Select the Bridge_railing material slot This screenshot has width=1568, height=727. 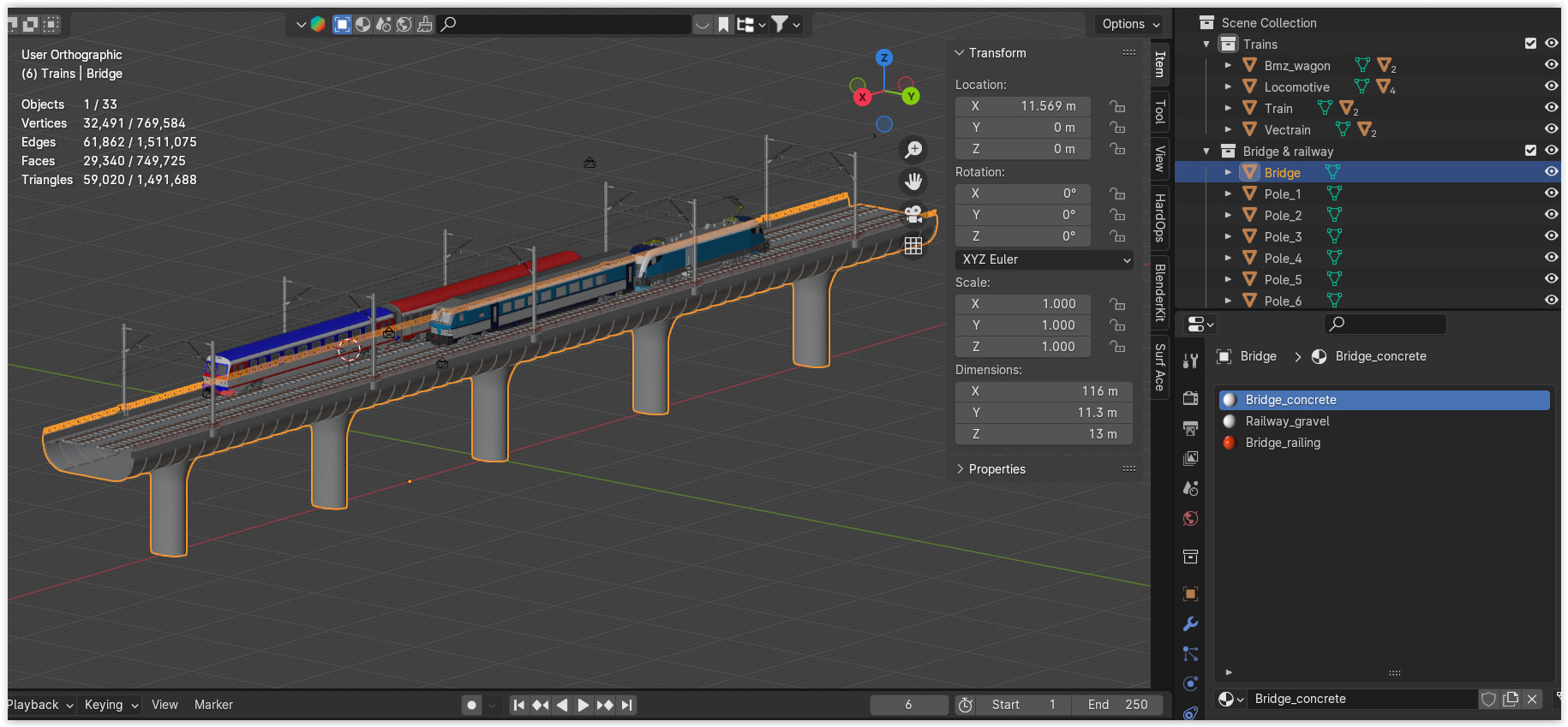1384,443
